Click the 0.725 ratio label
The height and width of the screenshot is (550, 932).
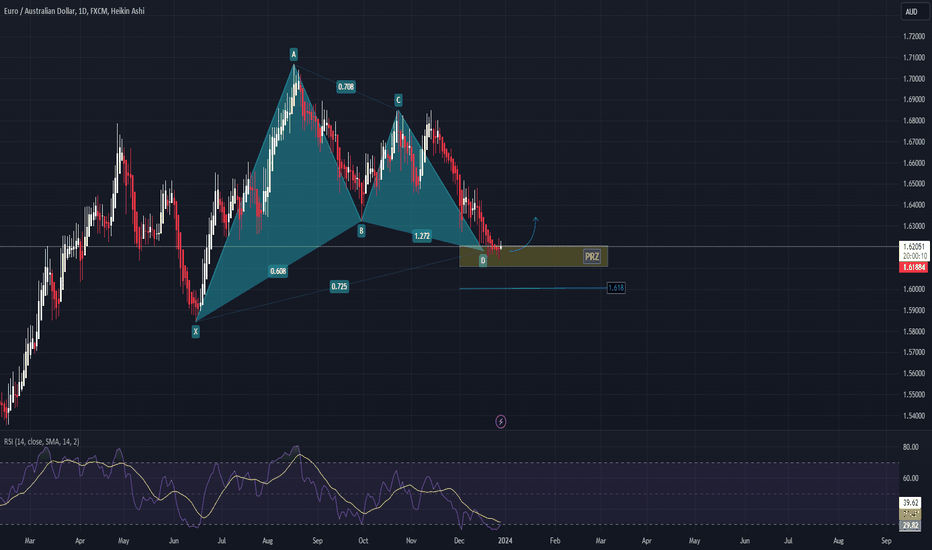point(339,287)
